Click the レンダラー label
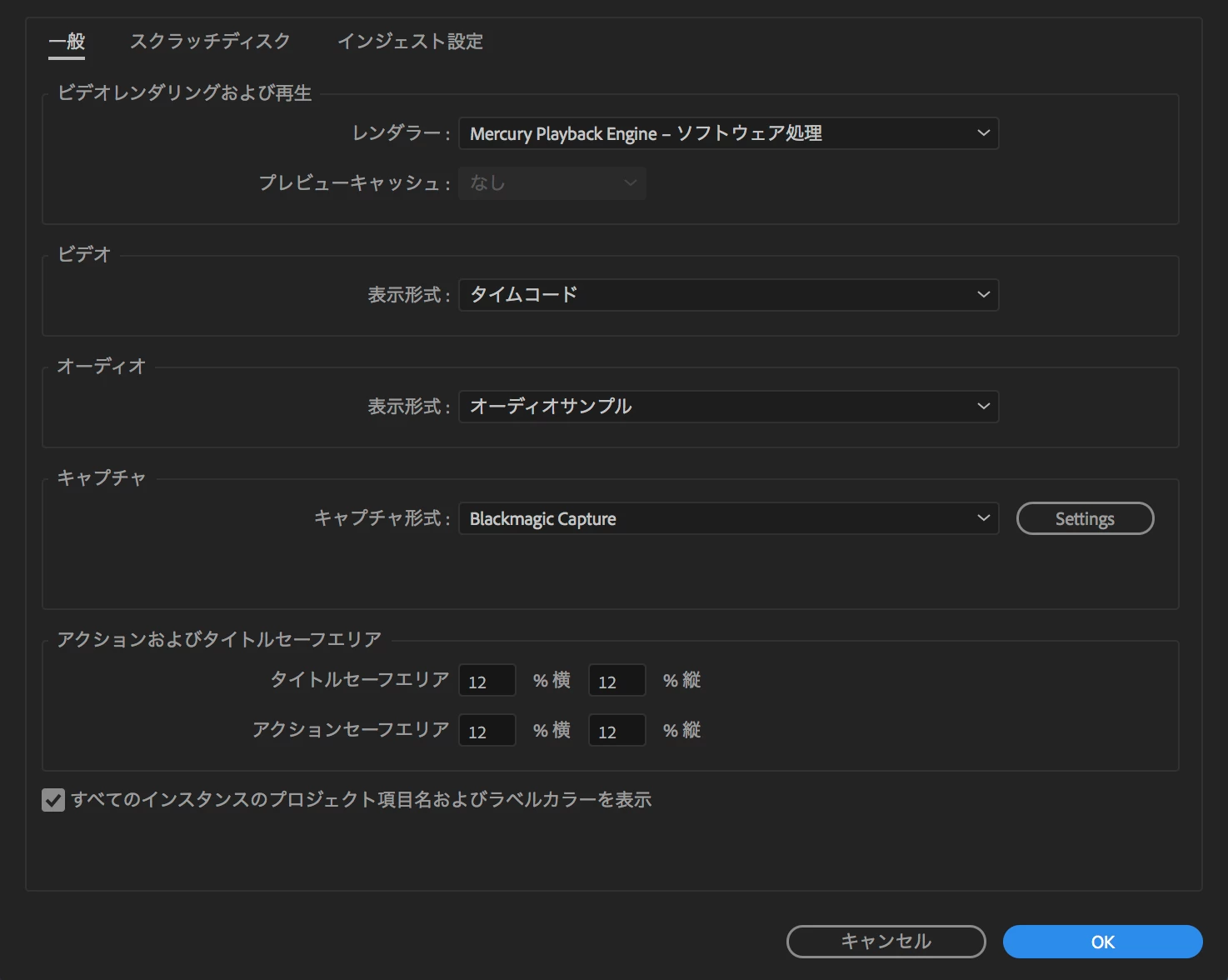The height and width of the screenshot is (980, 1228). point(402,133)
